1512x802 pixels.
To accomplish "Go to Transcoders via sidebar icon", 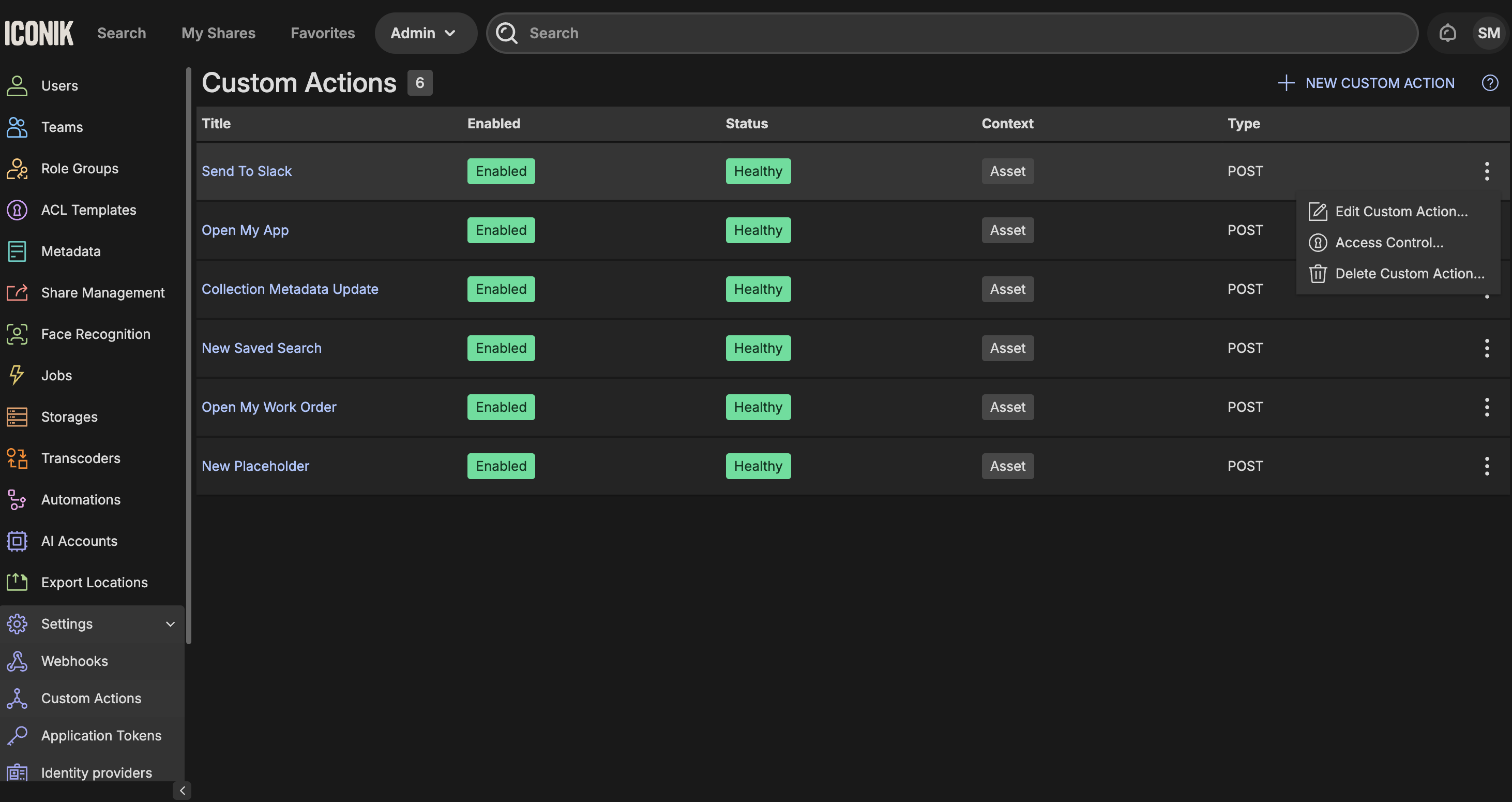I will (17, 458).
